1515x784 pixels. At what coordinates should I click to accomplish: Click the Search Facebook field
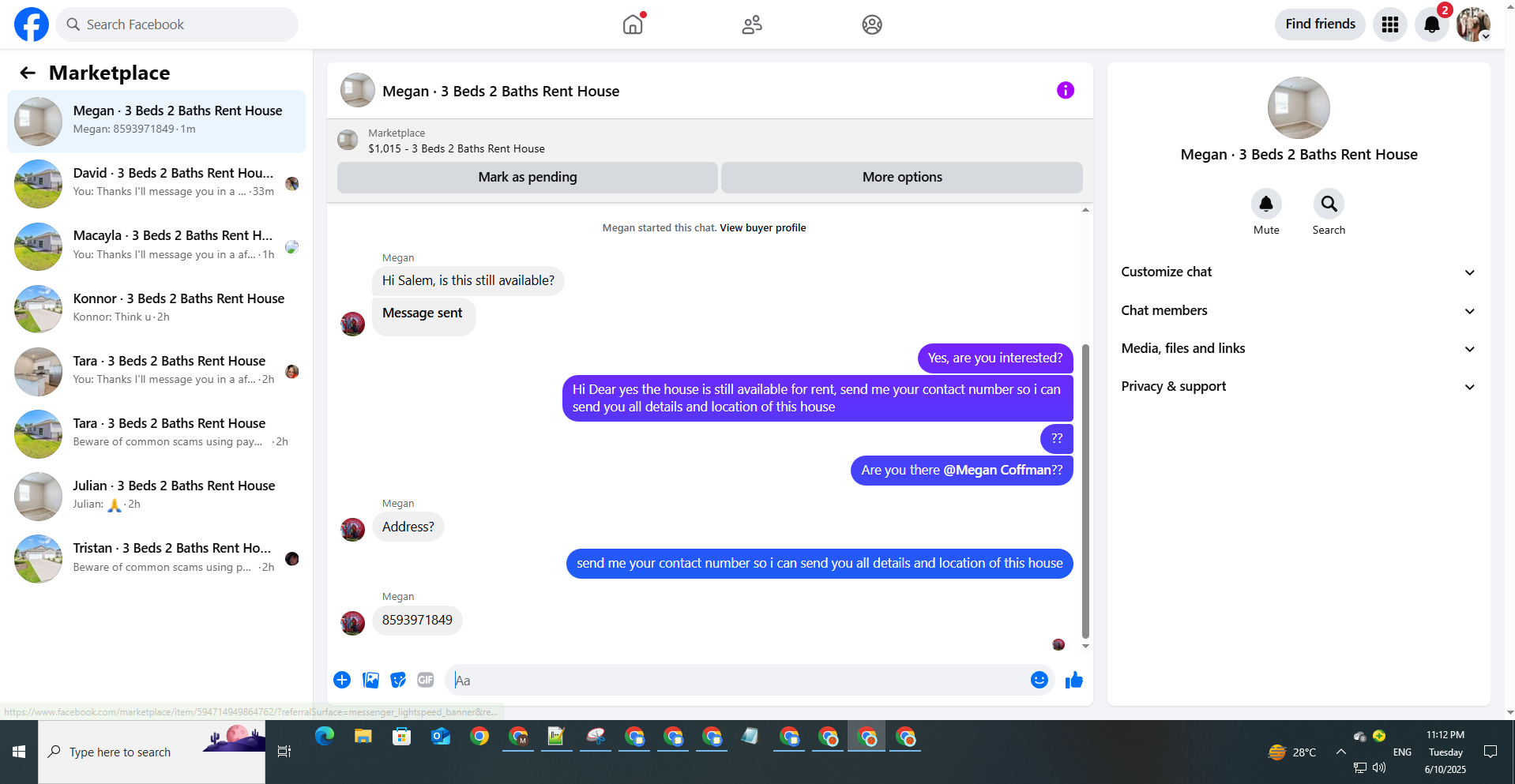click(177, 24)
